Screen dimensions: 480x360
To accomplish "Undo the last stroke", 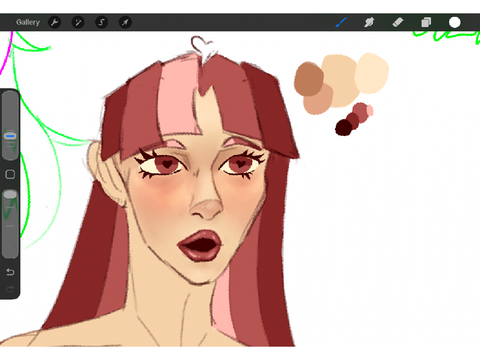I will [10, 272].
